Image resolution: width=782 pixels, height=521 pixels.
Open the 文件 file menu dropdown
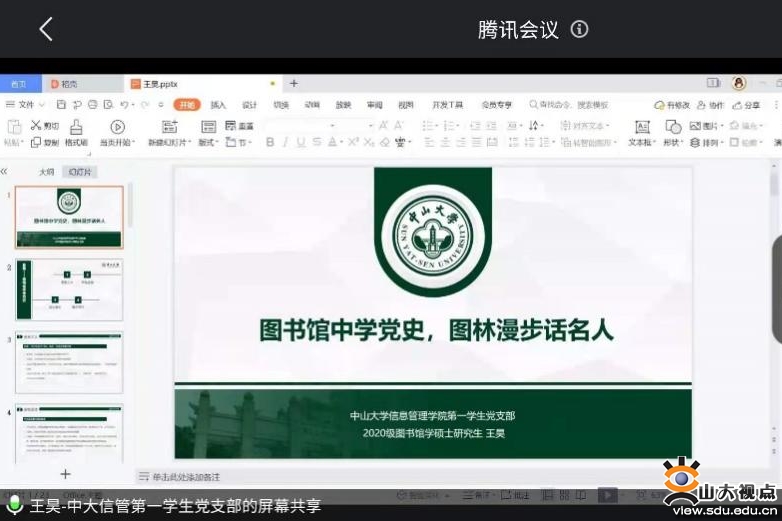[25, 105]
